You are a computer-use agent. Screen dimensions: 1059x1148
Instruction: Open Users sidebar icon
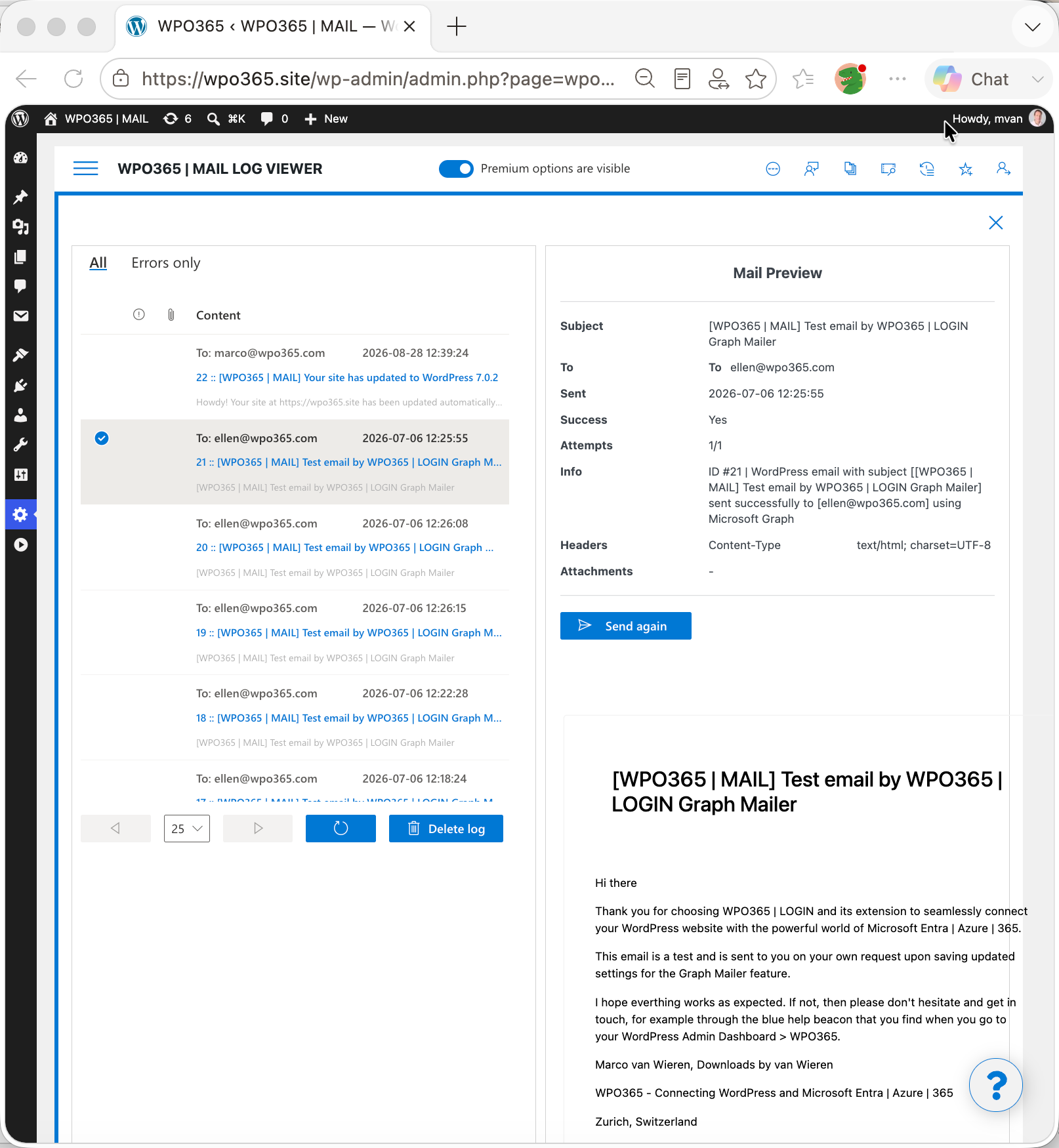click(x=21, y=415)
